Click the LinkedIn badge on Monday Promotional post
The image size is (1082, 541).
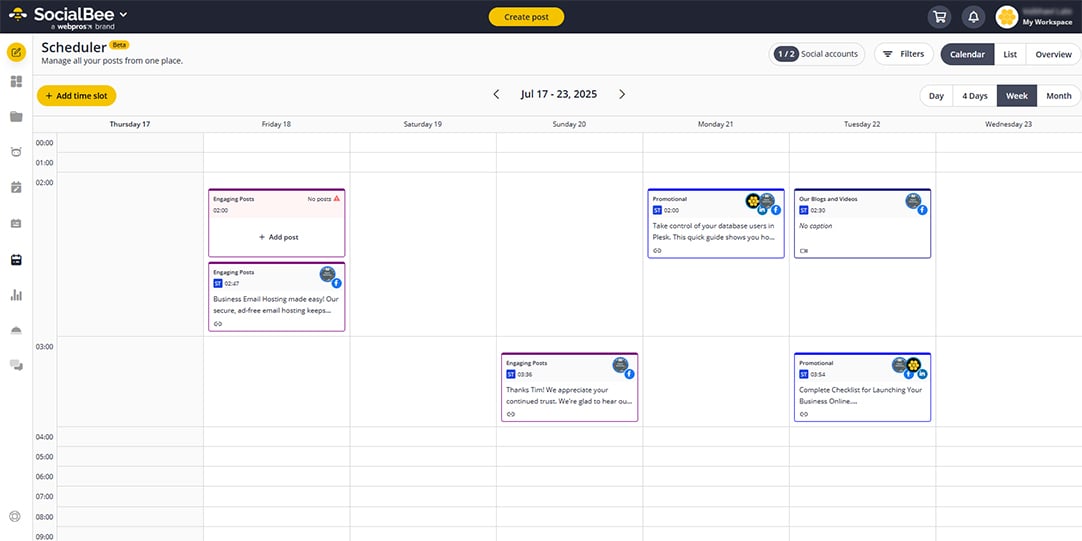pos(763,210)
